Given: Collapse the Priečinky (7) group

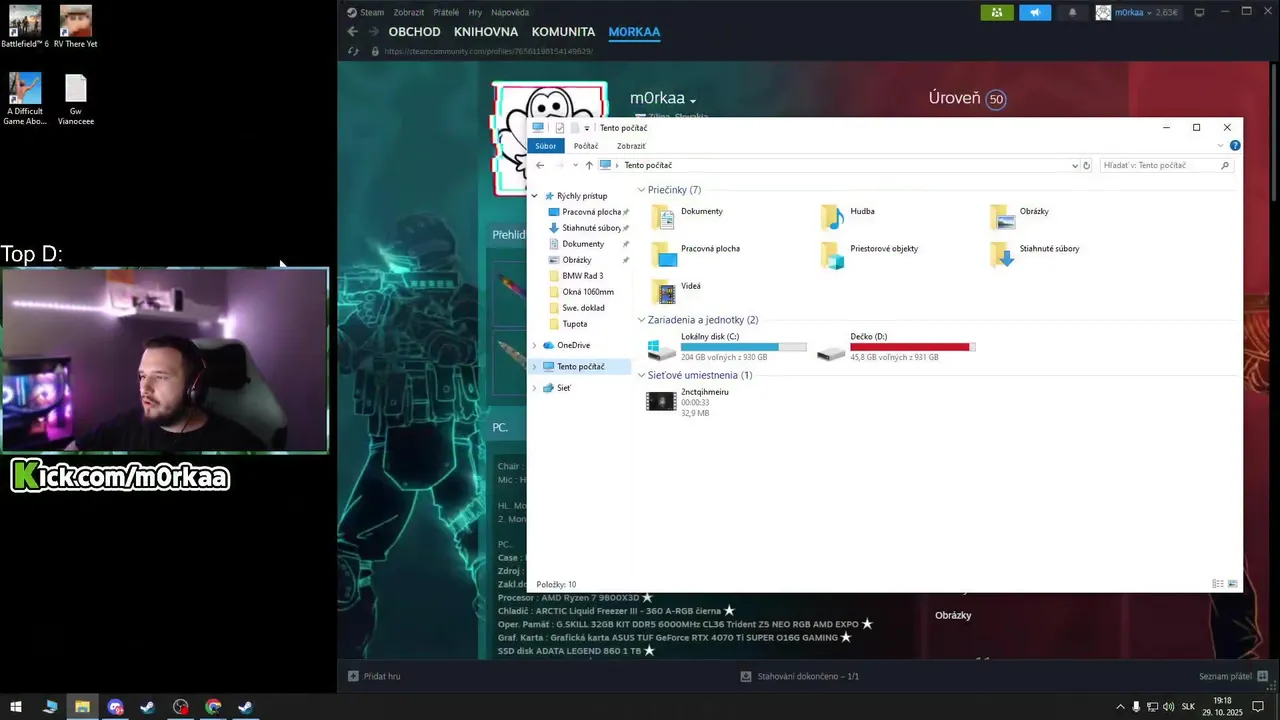Looking at the screenshot, I should click(642, 190).
